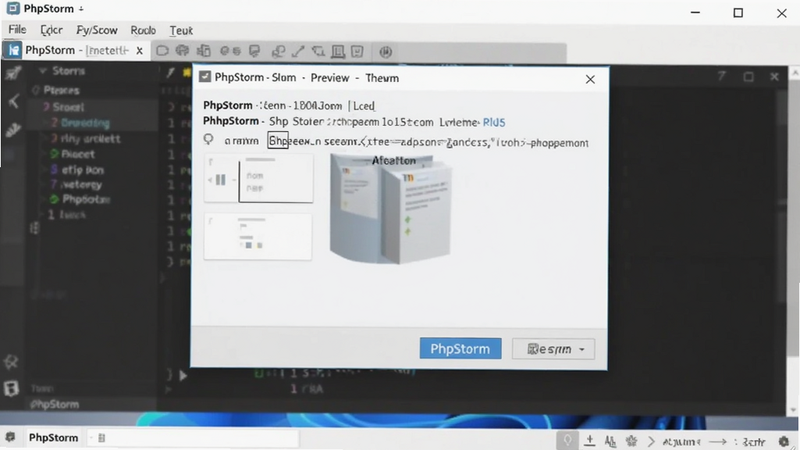This screenshot has height=450, width=800.
Task: Click the pencil icon above editor gutter
Action: click(171, 73)
